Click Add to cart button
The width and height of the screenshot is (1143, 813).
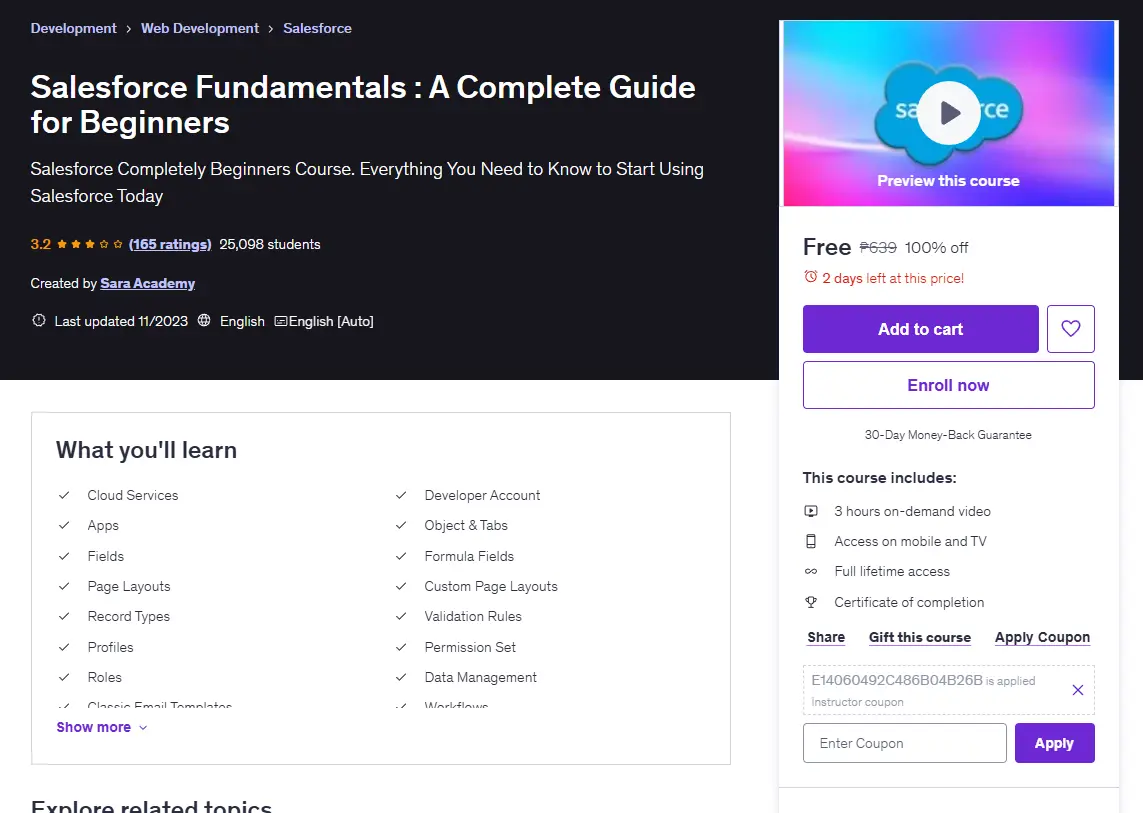coord(921,329)
